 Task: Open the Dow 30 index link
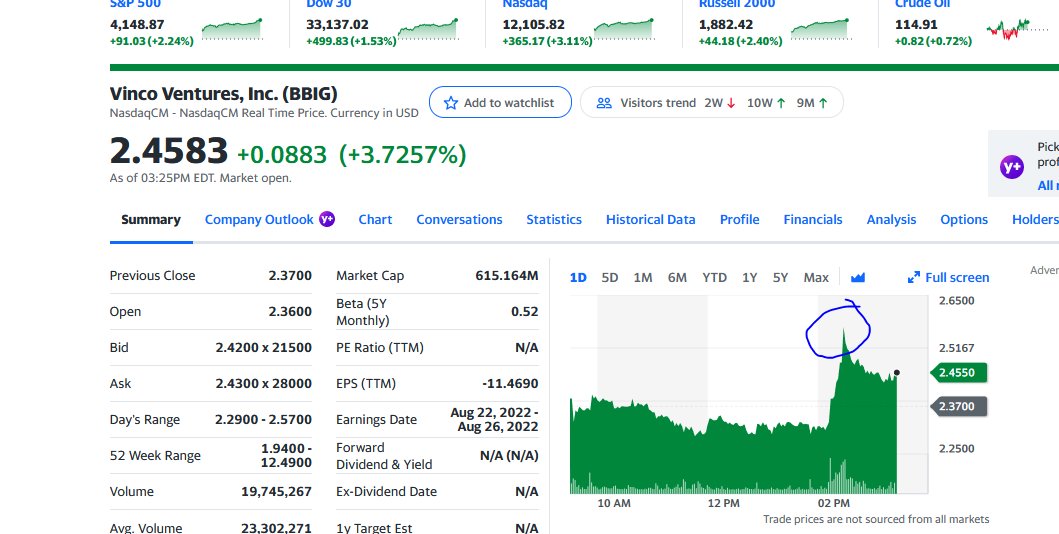click(329, 4)
